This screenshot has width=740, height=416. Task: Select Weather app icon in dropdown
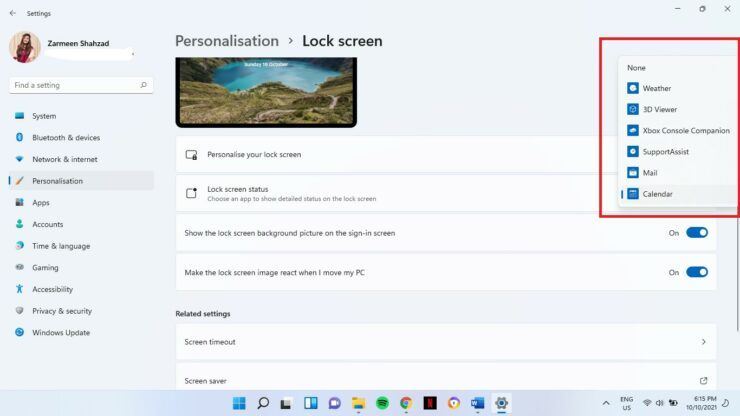pos(632,88)
